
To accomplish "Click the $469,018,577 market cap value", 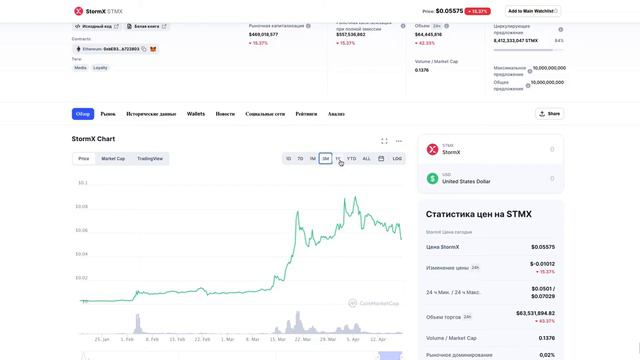I will [x=263, y=34].
